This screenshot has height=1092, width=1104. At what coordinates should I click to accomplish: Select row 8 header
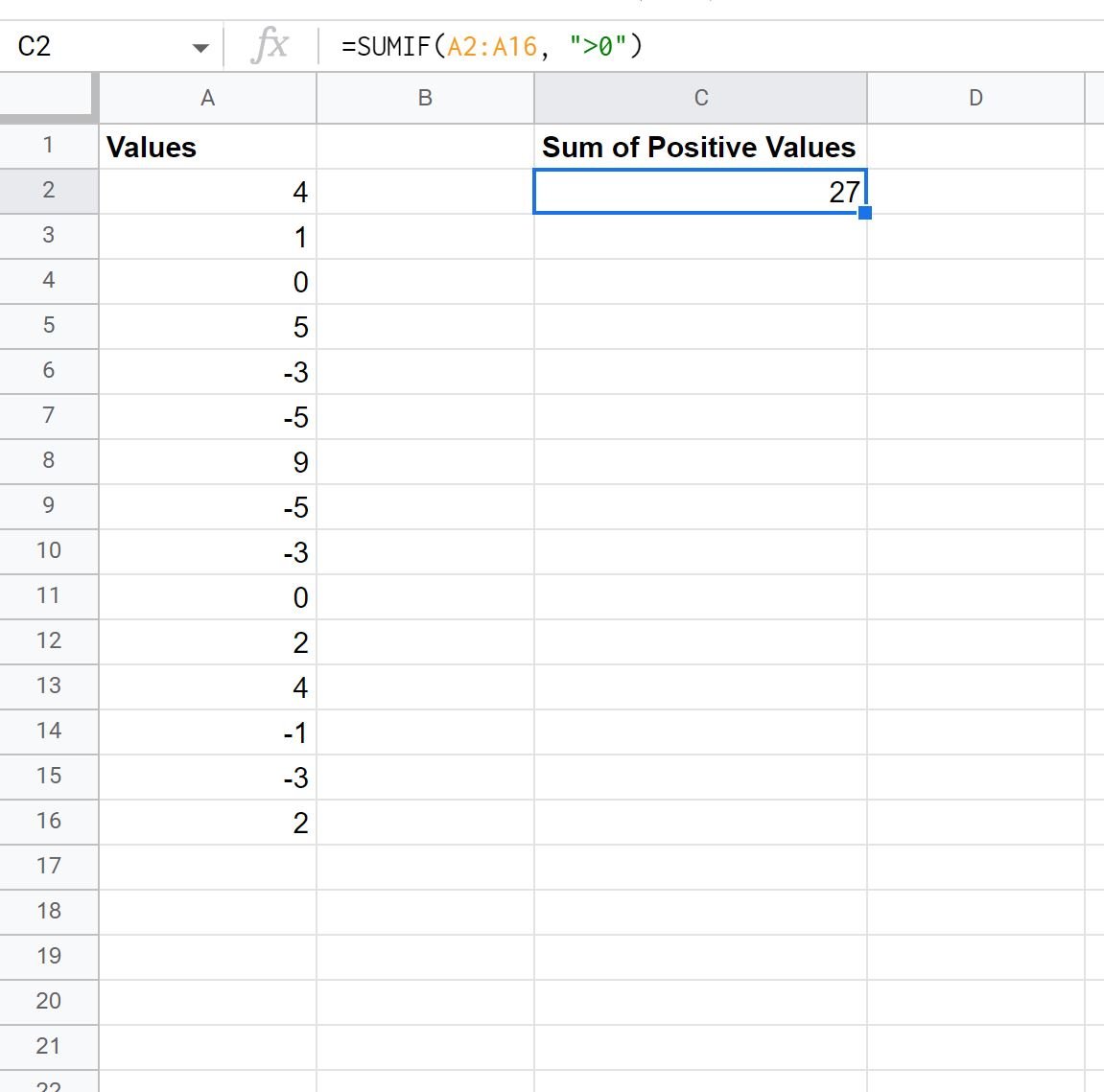coord(49,461)
